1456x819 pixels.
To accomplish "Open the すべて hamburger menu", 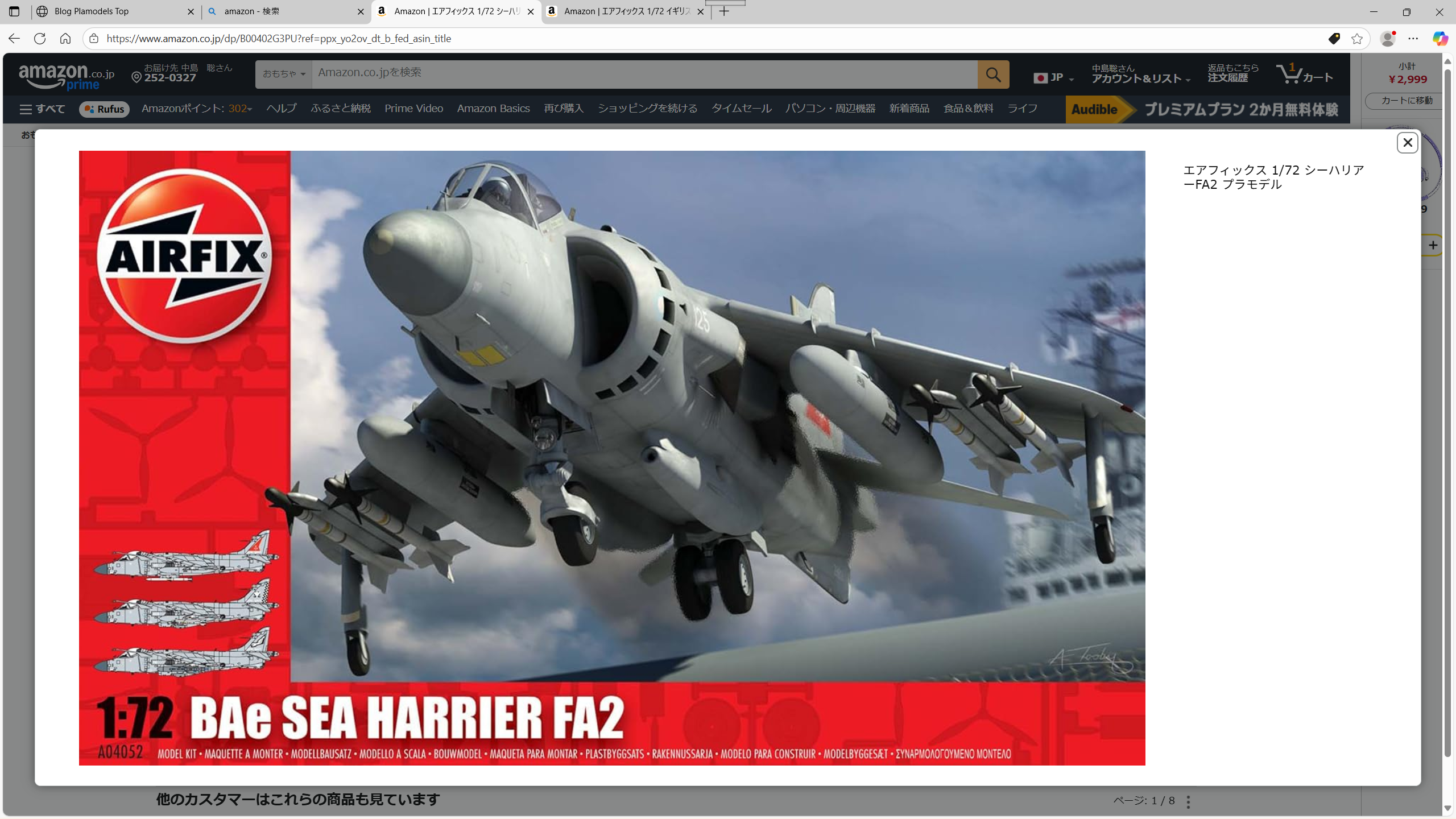I will [42, 109].
